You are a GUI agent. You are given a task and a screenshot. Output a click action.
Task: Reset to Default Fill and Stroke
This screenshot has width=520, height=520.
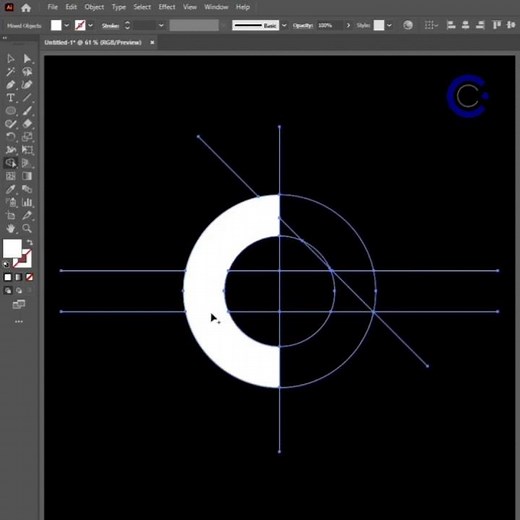pyautogui.click(x=6, y=265)
